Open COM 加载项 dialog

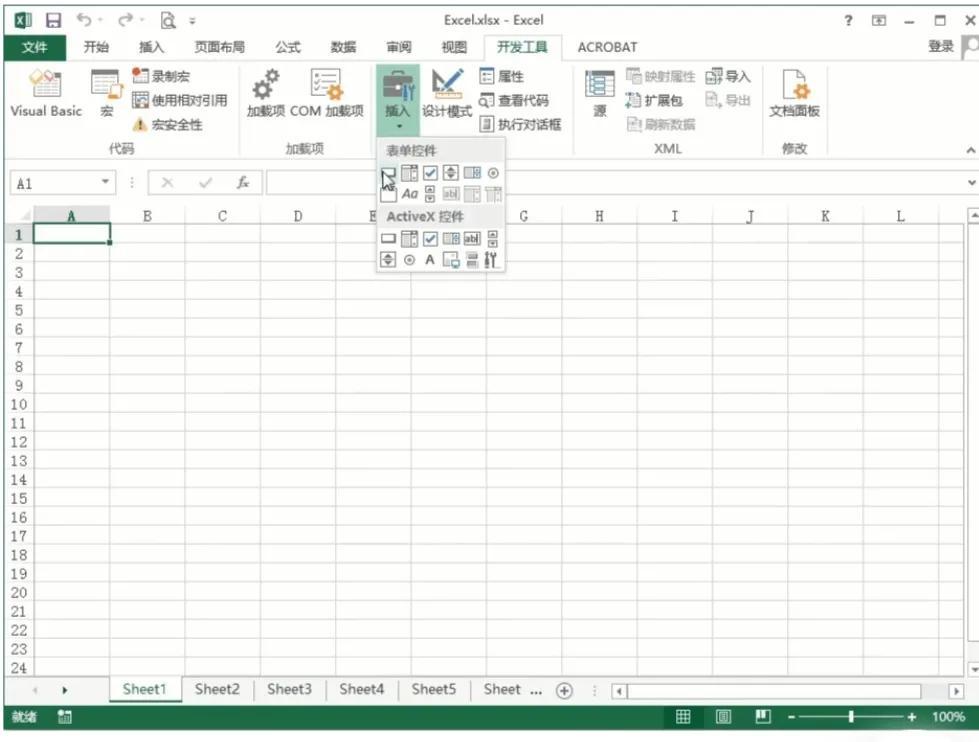(327, 94)
